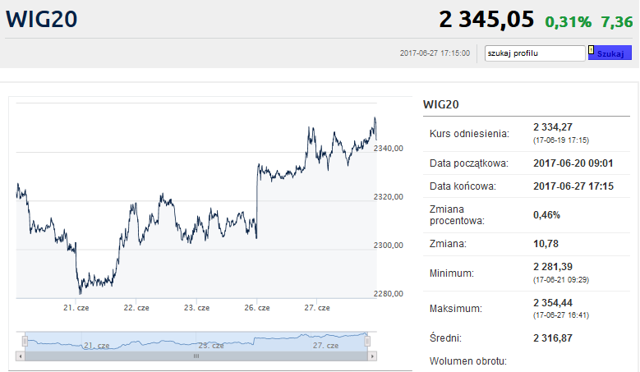The height and width of the screenshot is (372, 640).
Task: Click the average value 2 316,87
Action: [x=553, y=338]
